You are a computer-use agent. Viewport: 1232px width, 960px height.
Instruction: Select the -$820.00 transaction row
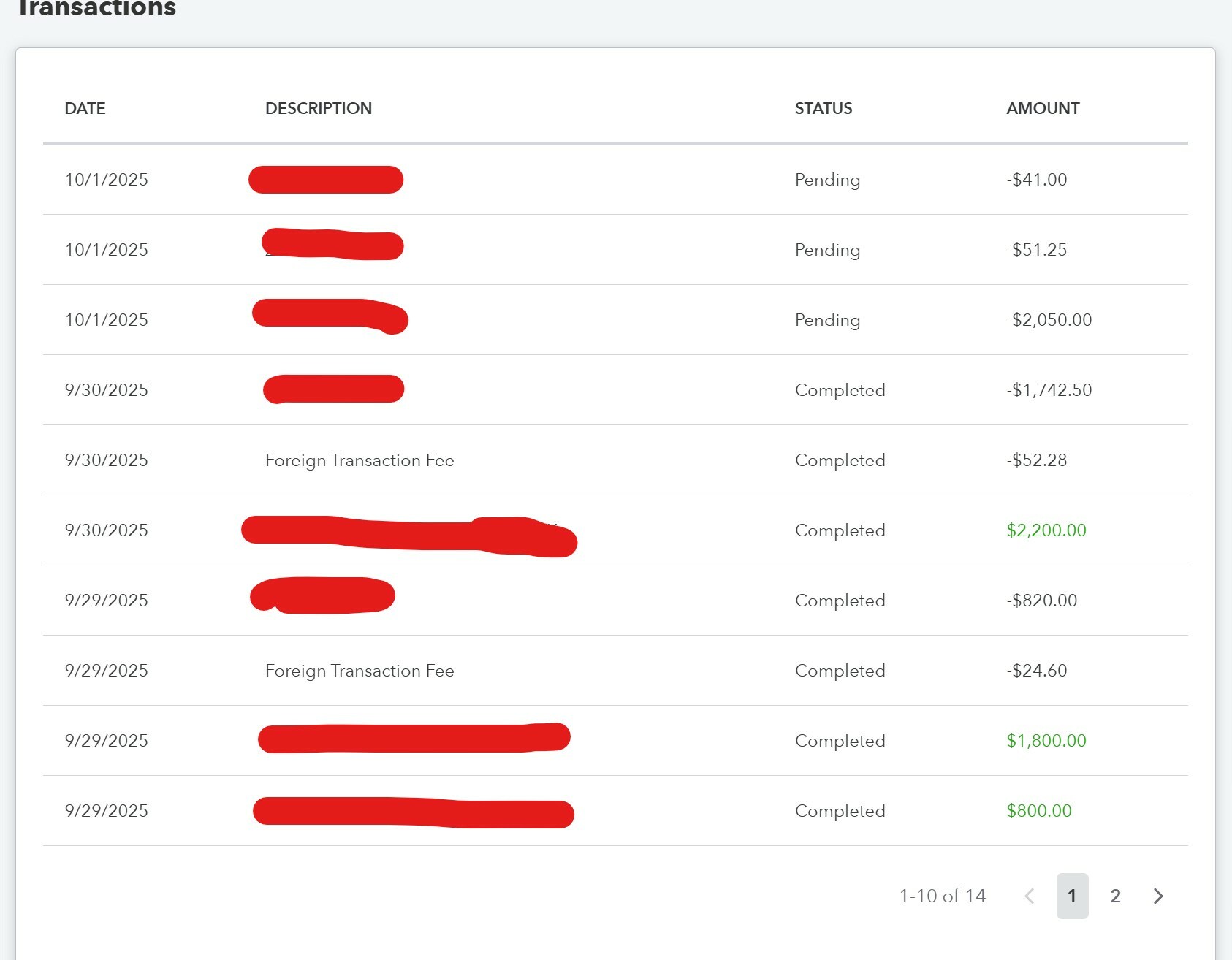pos(615,601)
